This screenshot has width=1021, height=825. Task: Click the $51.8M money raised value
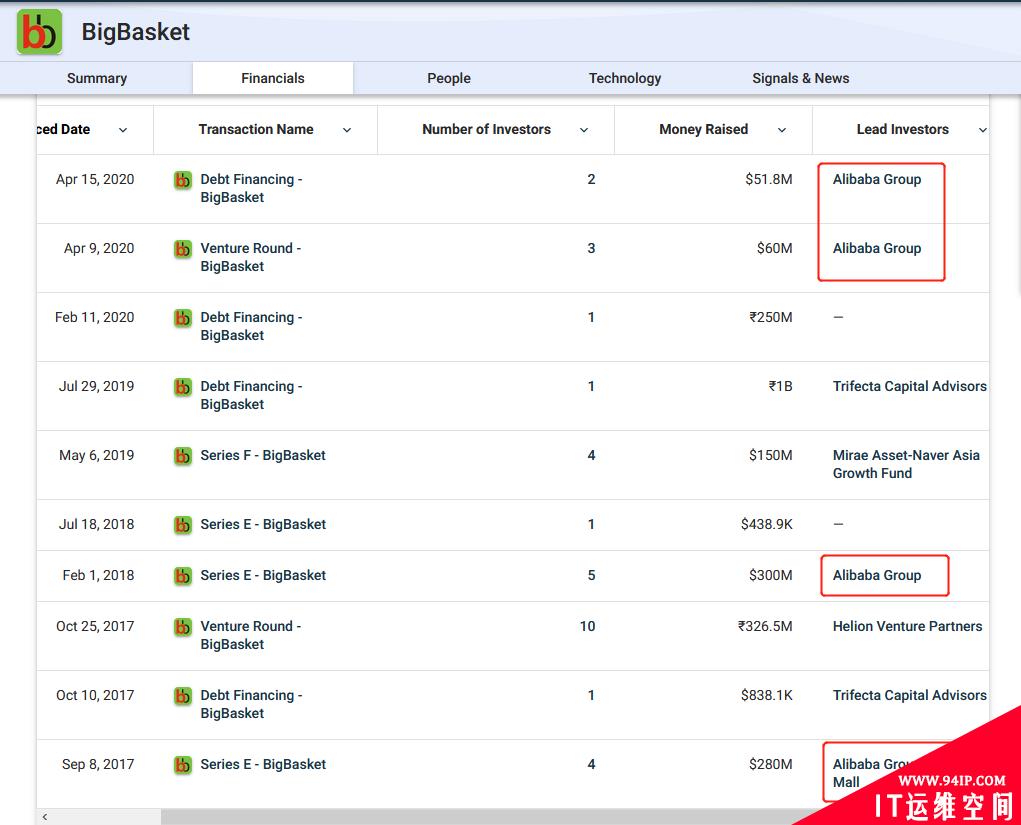tap(768, 179)
